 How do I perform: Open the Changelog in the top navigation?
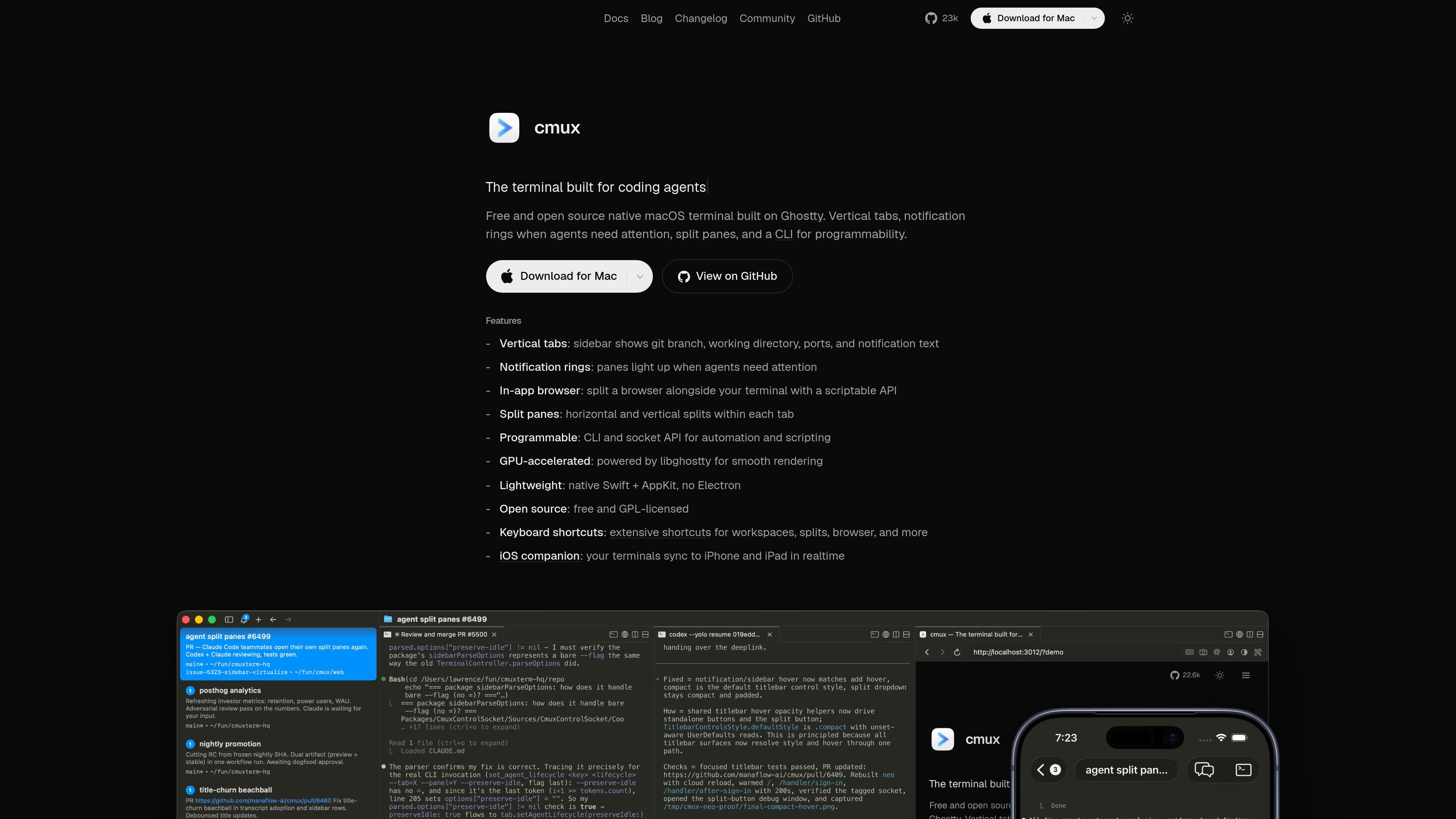point(700,18)
